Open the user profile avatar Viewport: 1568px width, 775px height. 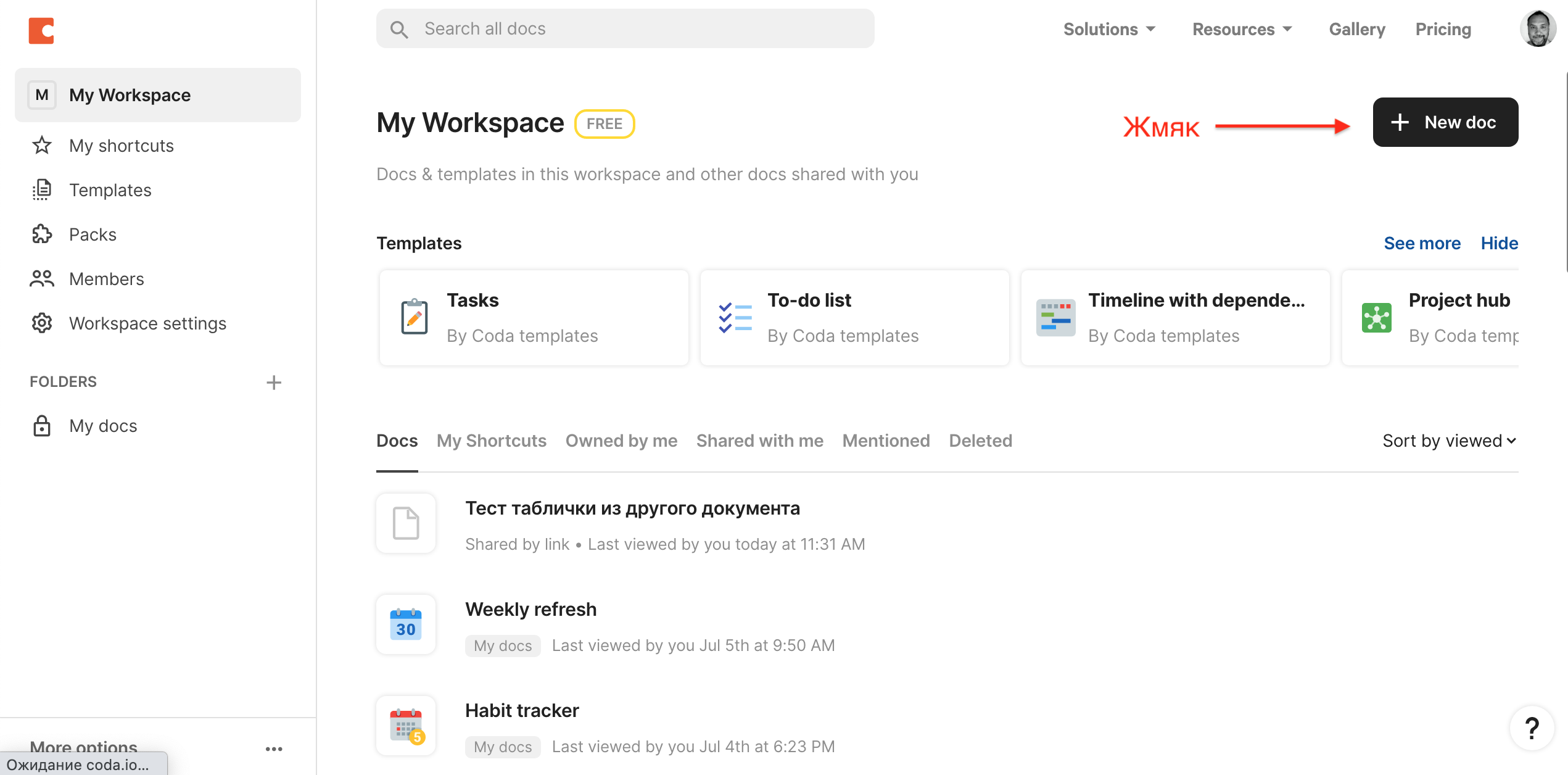[x=1537, y=29]
